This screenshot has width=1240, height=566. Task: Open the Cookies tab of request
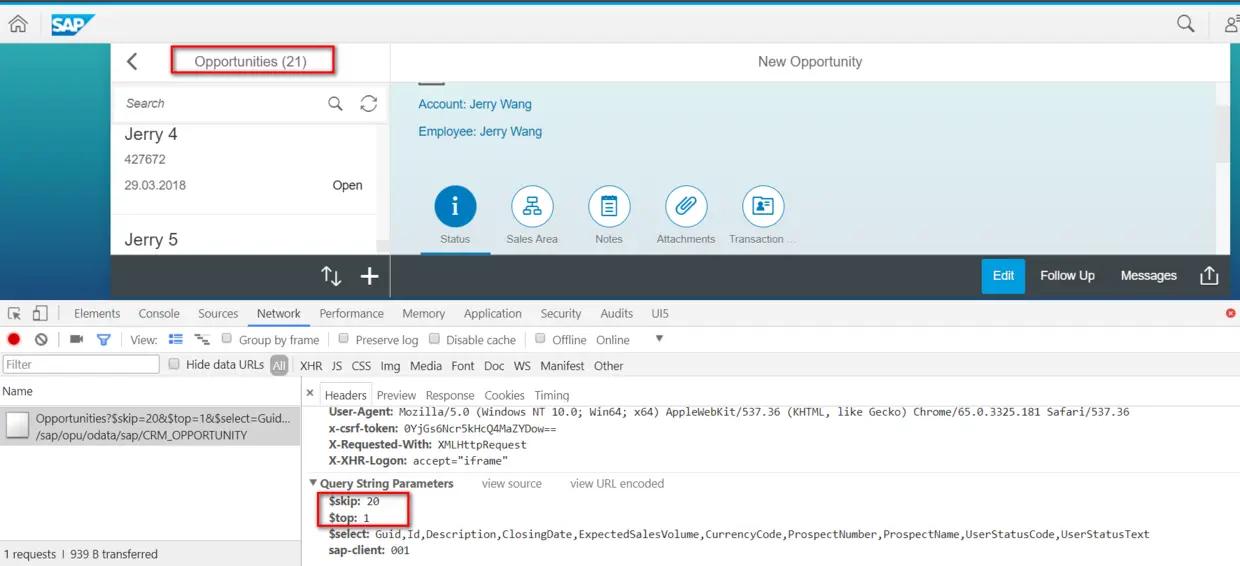pyautogui.click(x=504, y=395)
